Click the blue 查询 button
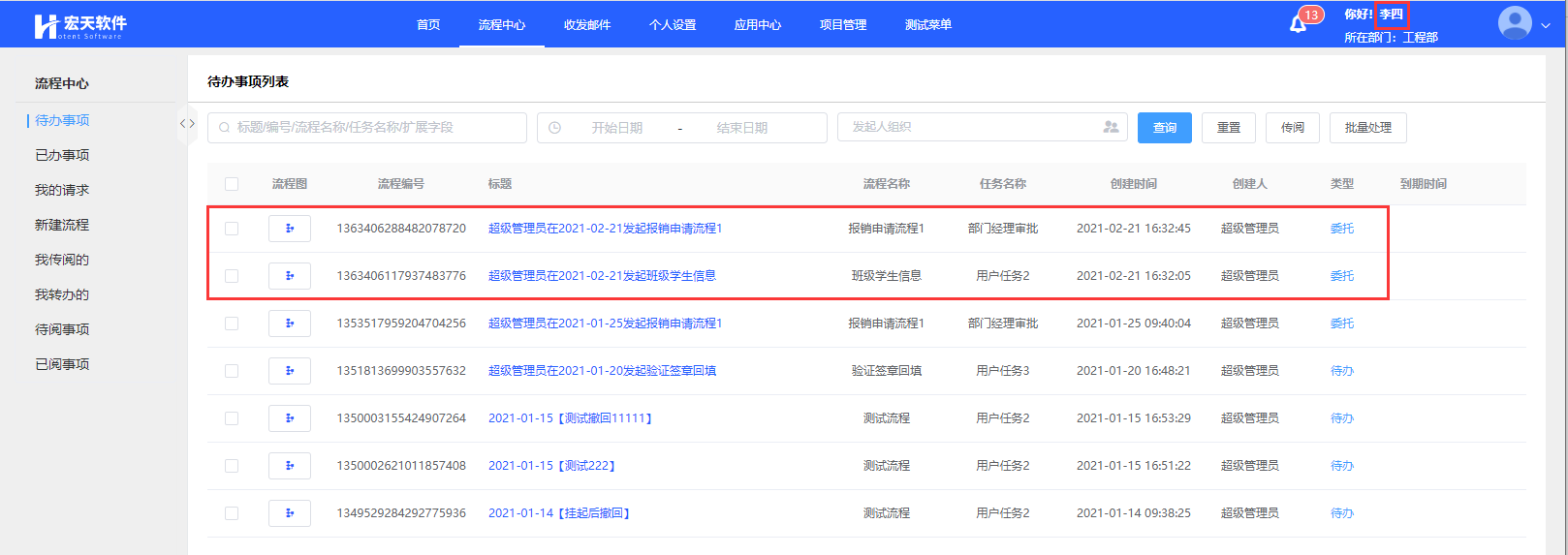1568x555 pixels. click(1164, 128)
